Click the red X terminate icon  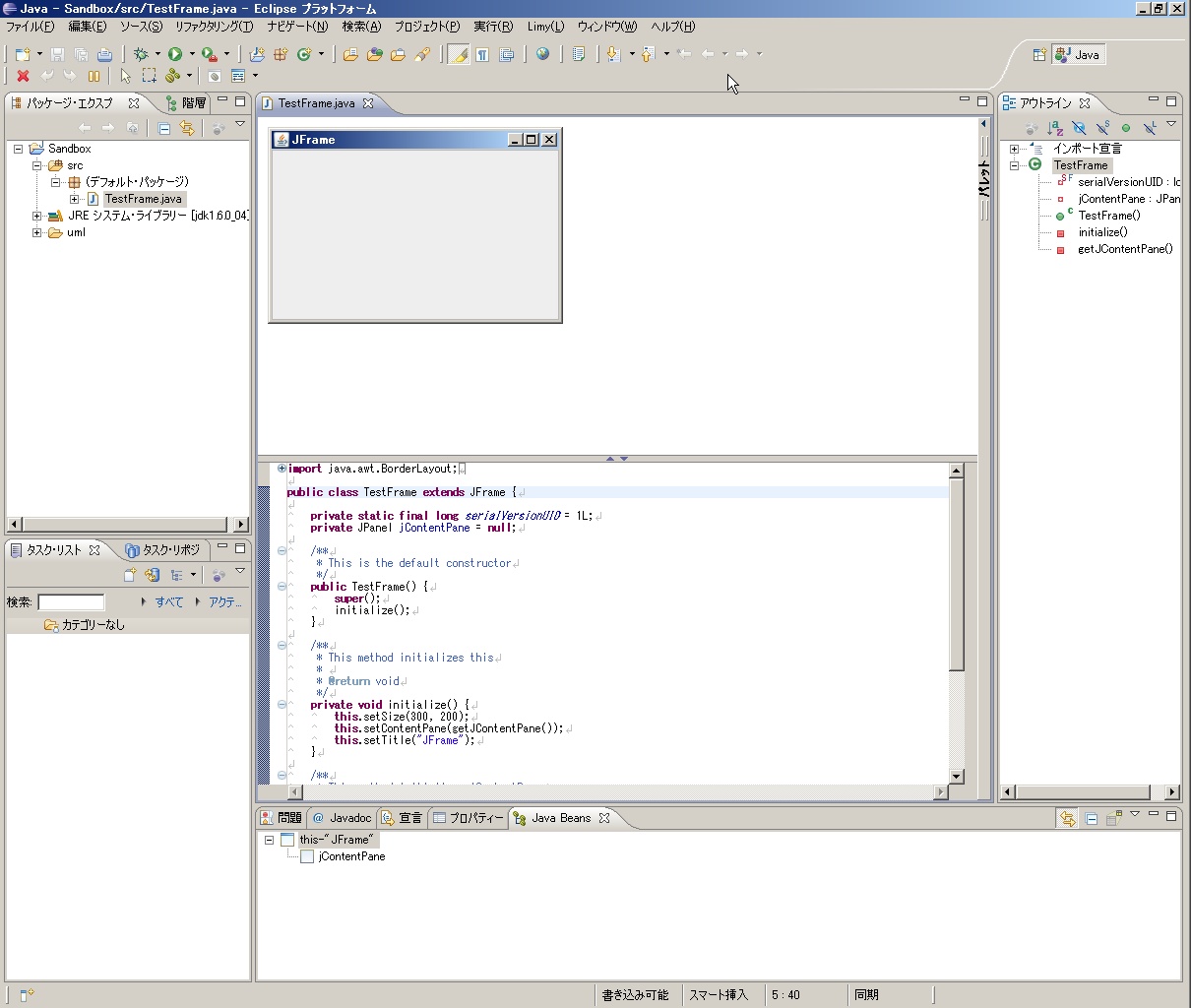tap(23, 76)
